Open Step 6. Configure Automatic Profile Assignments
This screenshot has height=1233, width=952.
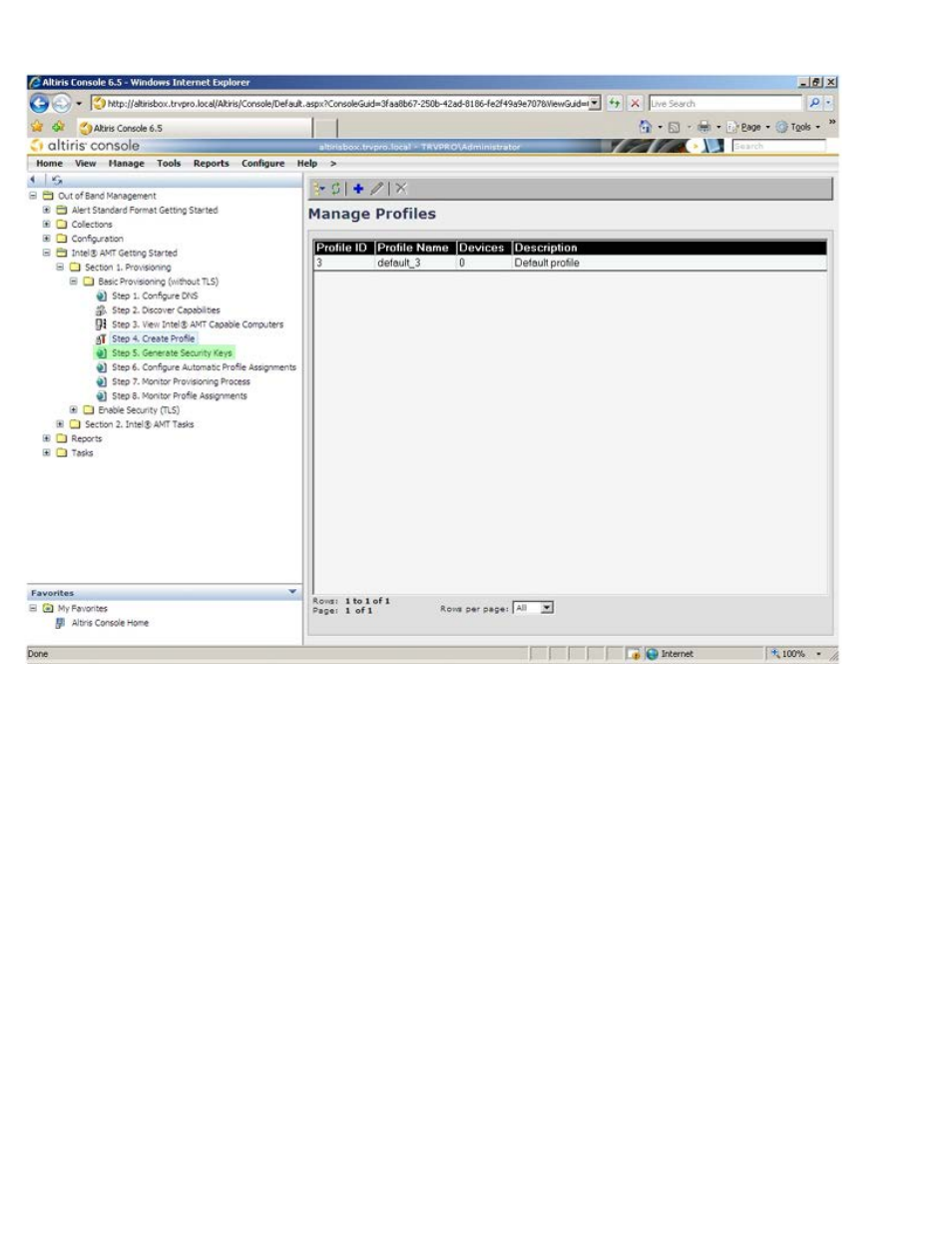point(204,367)
